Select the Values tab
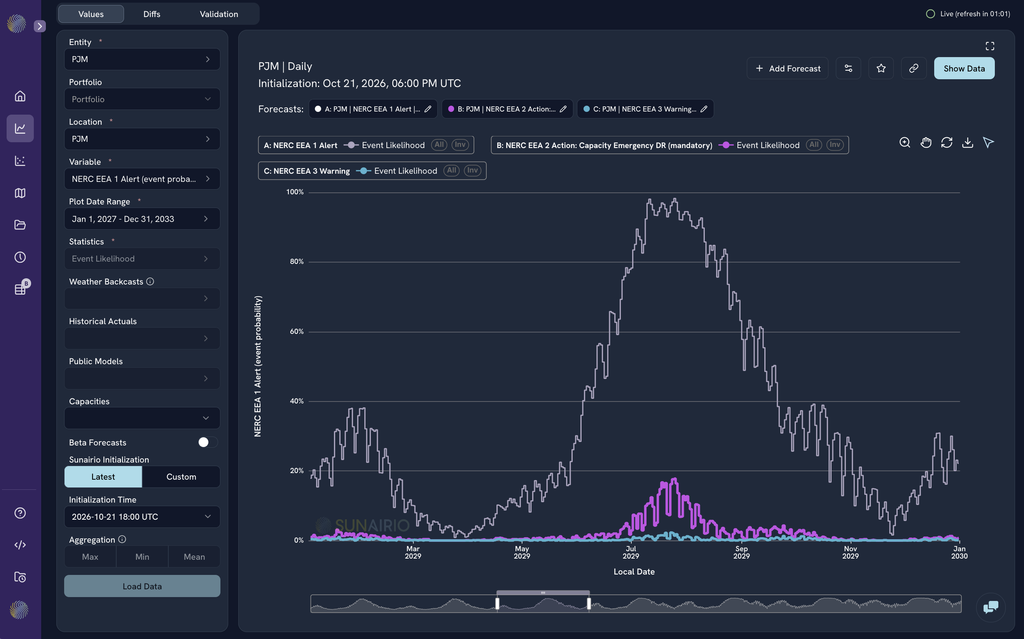 pos(91,14)
